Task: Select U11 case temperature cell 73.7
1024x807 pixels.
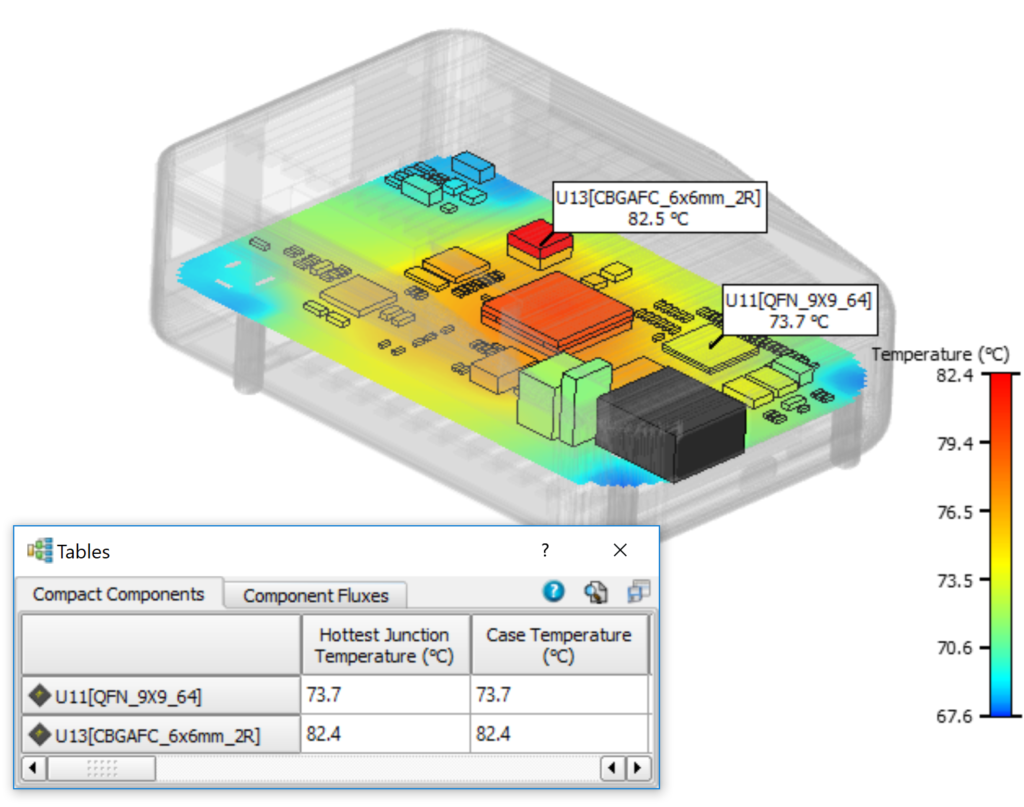Action: 558,695
